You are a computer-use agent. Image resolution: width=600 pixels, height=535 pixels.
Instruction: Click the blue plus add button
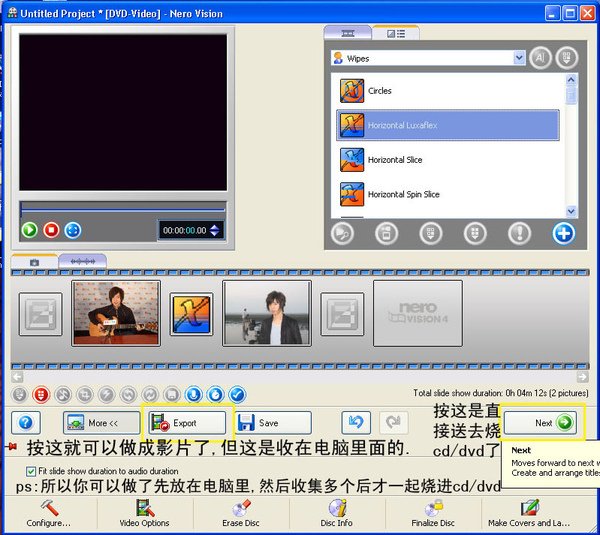[x=564, y=233]
